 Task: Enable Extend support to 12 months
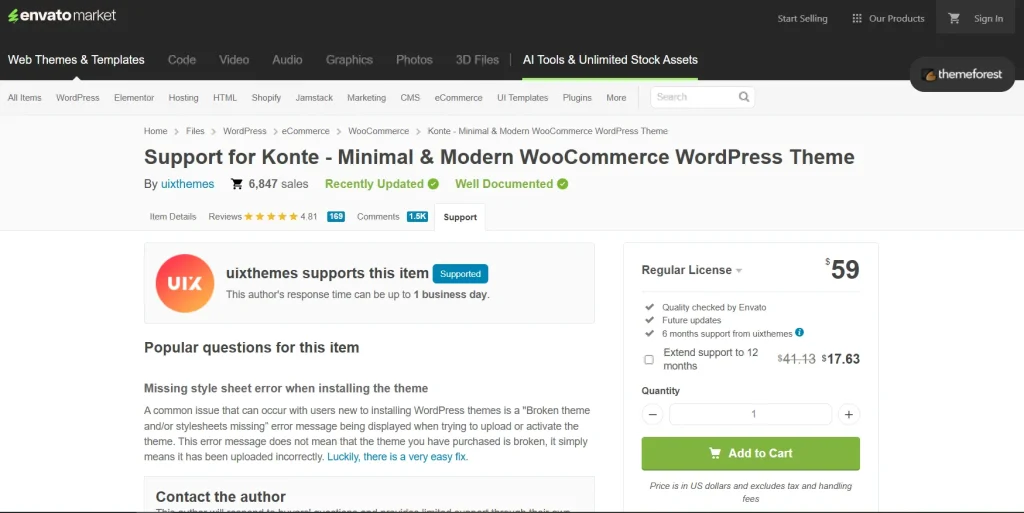(x=648, y=360)
